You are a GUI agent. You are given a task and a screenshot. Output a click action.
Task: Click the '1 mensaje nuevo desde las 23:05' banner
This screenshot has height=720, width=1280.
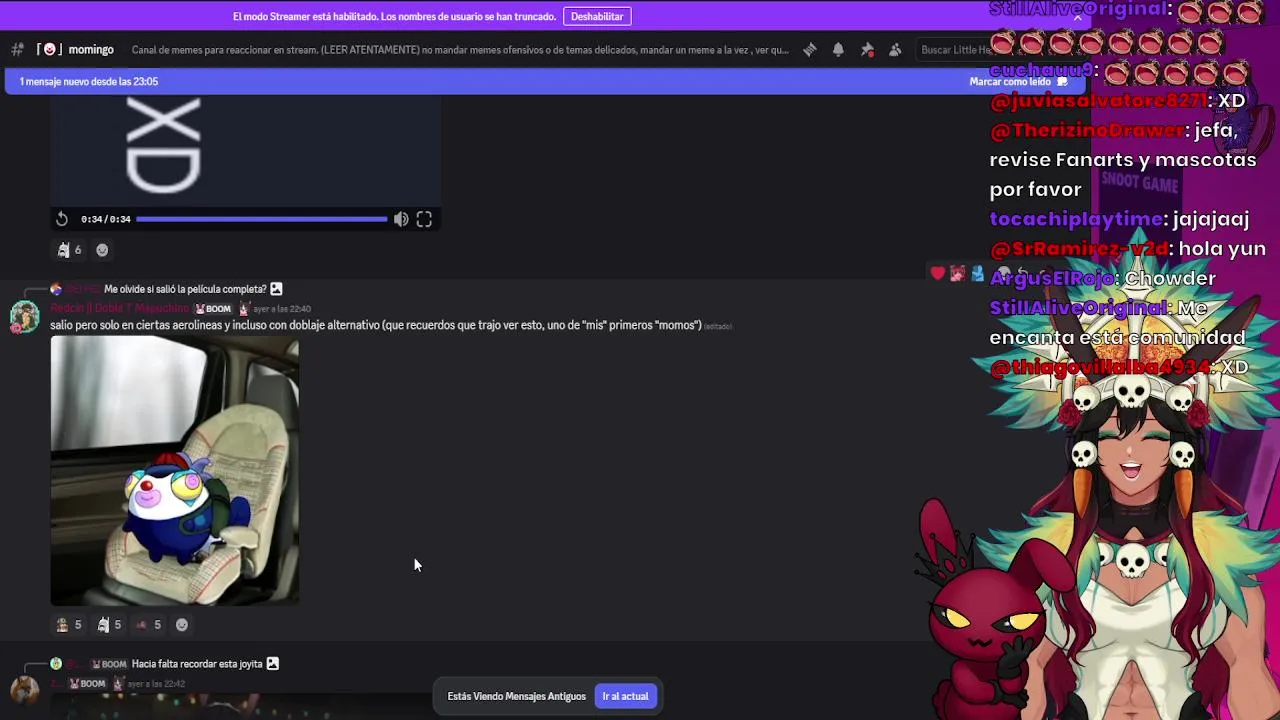[x=89, y=82]
